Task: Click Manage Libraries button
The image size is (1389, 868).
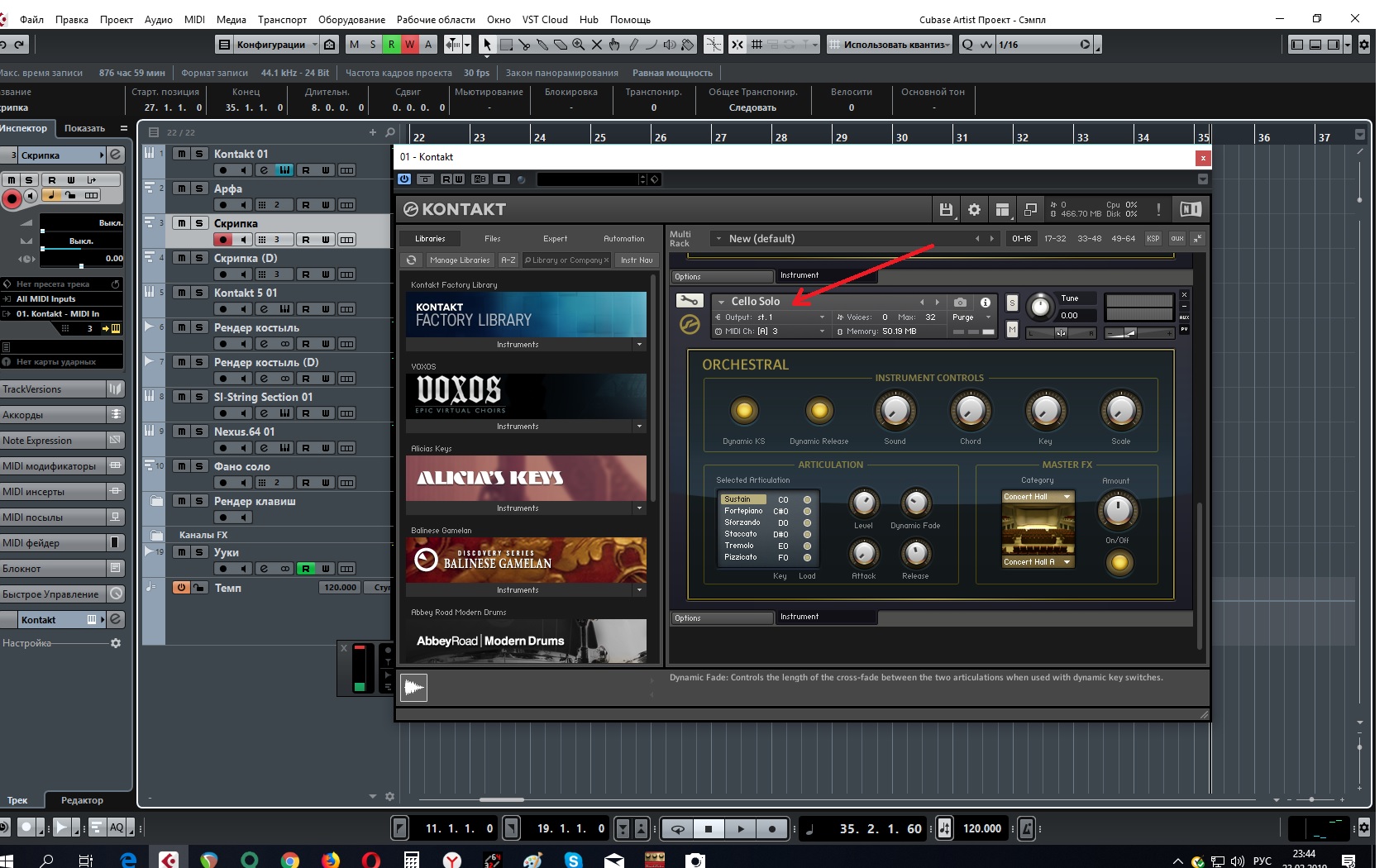Action: 460,260
